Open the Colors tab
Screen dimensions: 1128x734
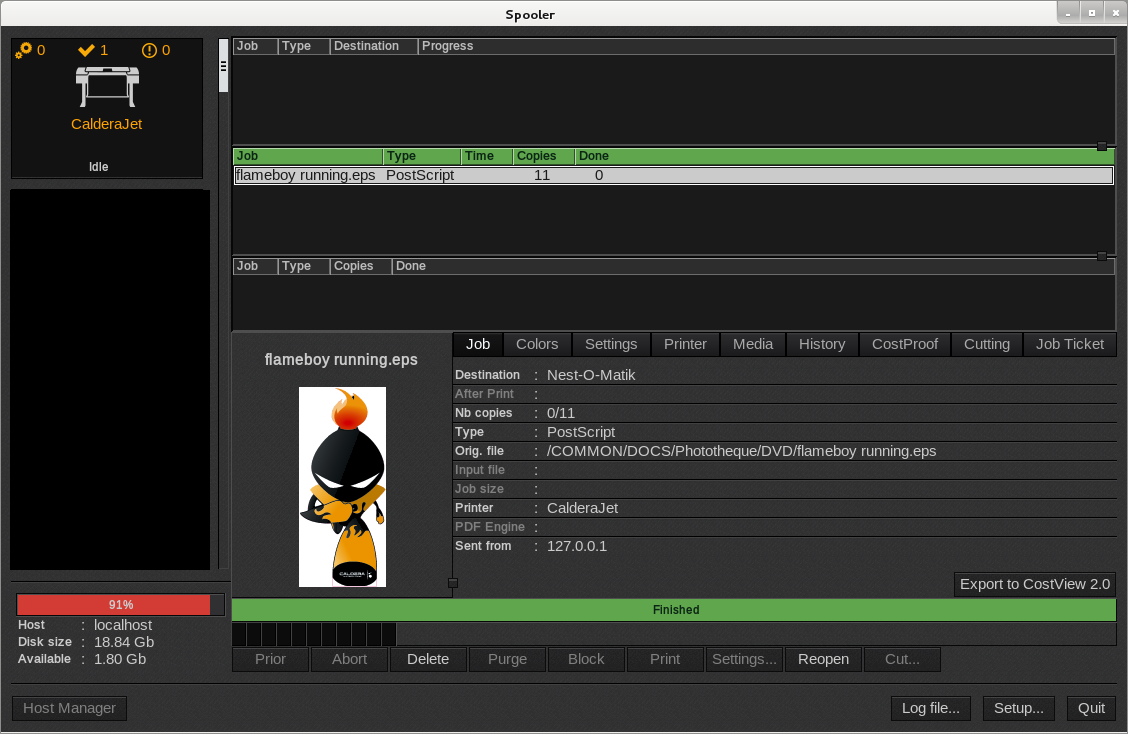tap(537, 344)
